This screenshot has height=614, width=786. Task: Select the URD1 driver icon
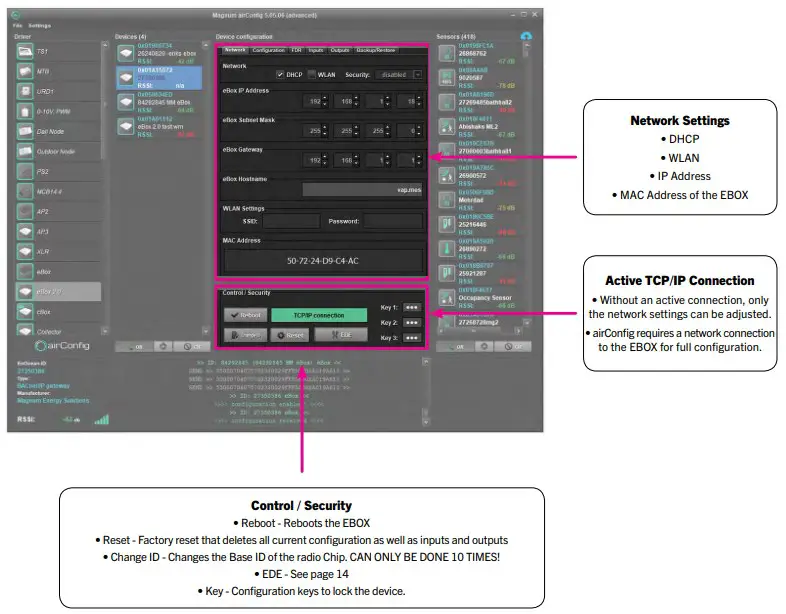click(25, 91)
